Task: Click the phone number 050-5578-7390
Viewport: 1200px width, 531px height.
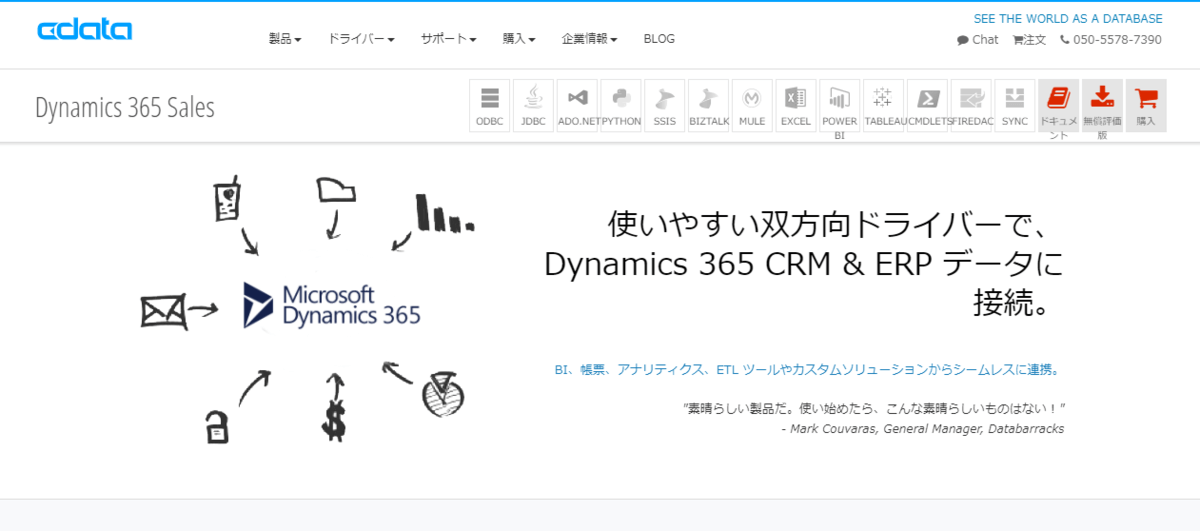Action: pos(1110,40)
